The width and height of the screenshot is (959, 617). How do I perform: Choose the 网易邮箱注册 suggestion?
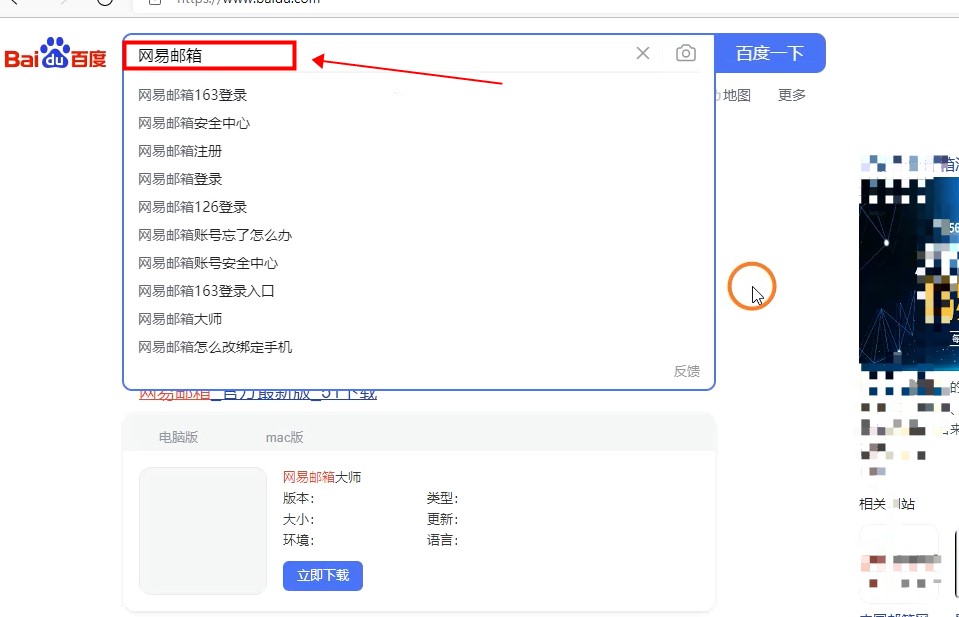tap(180, 152)
